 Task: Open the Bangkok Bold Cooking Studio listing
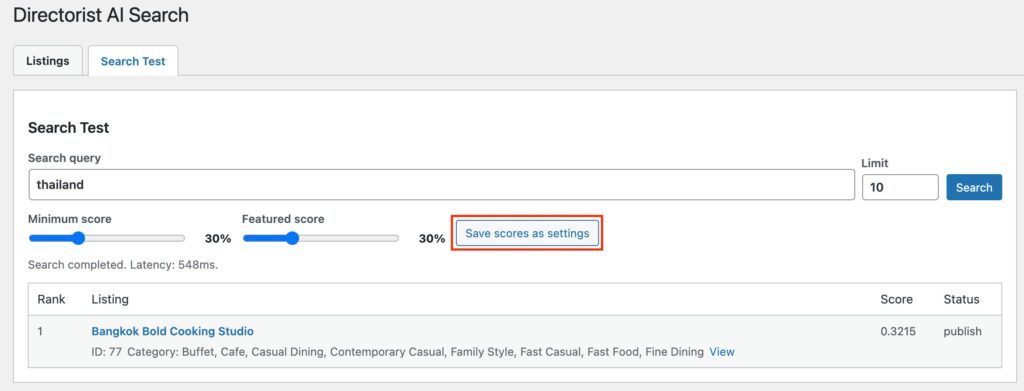click(x=172, y=331)
